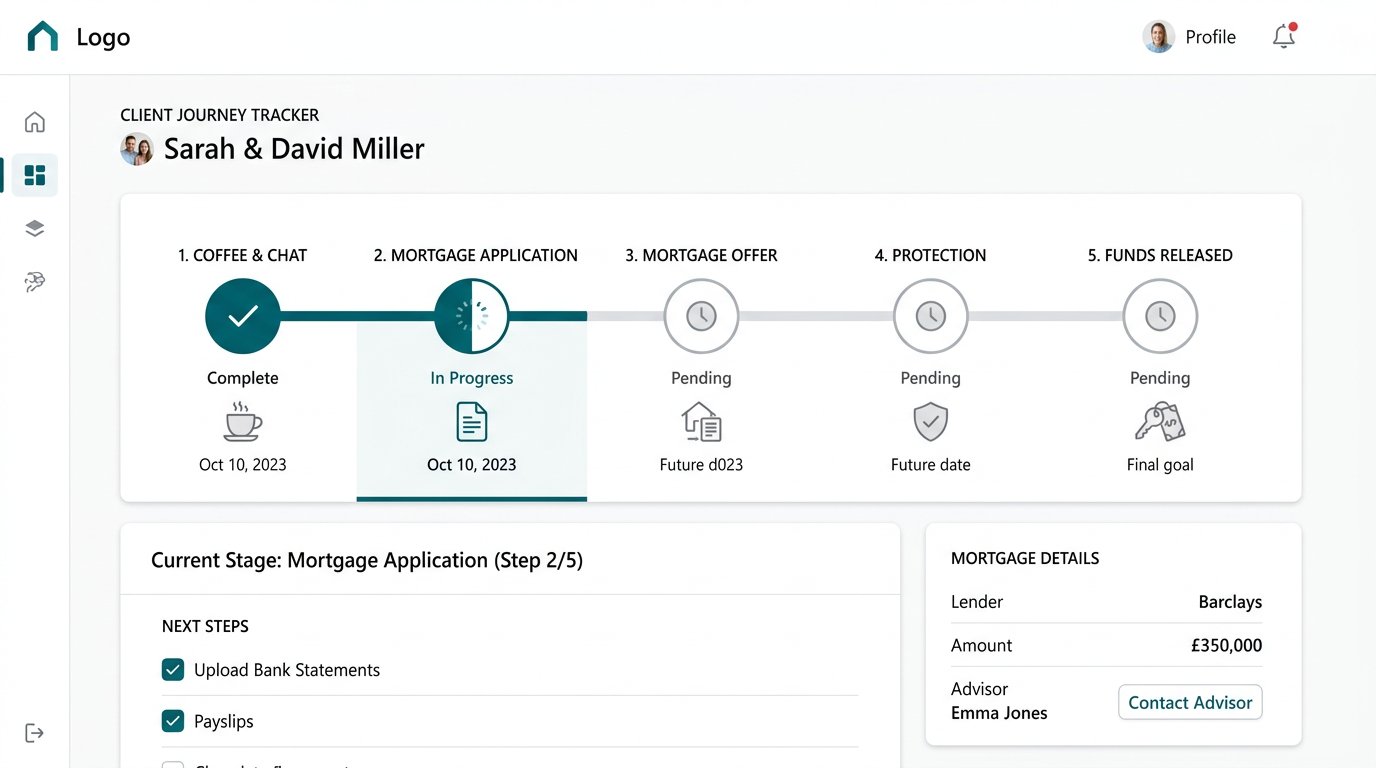Click the Coffee & Chat completed checkmark icon
The image size is (1376, 768).
[x=242, y=315]
